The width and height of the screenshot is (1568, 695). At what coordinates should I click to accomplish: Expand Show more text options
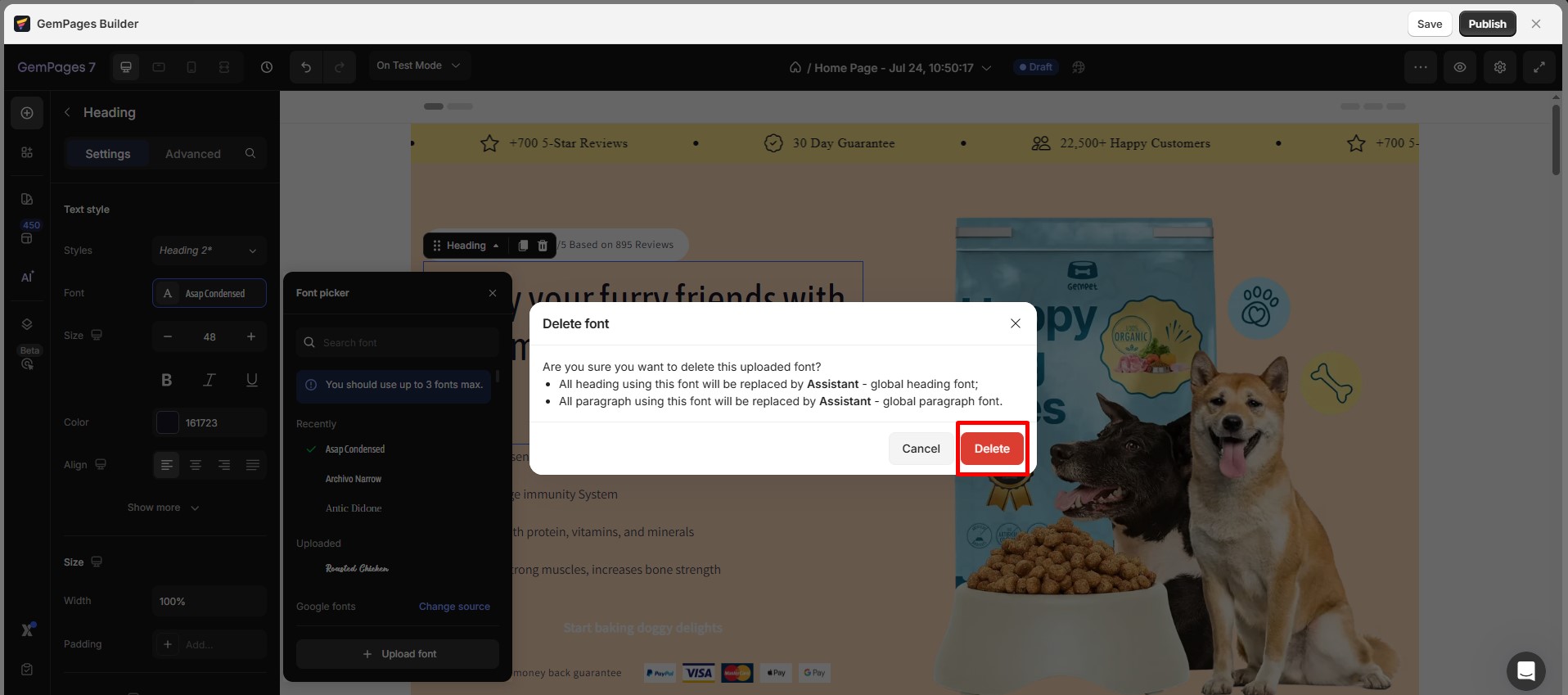(163, 508)
